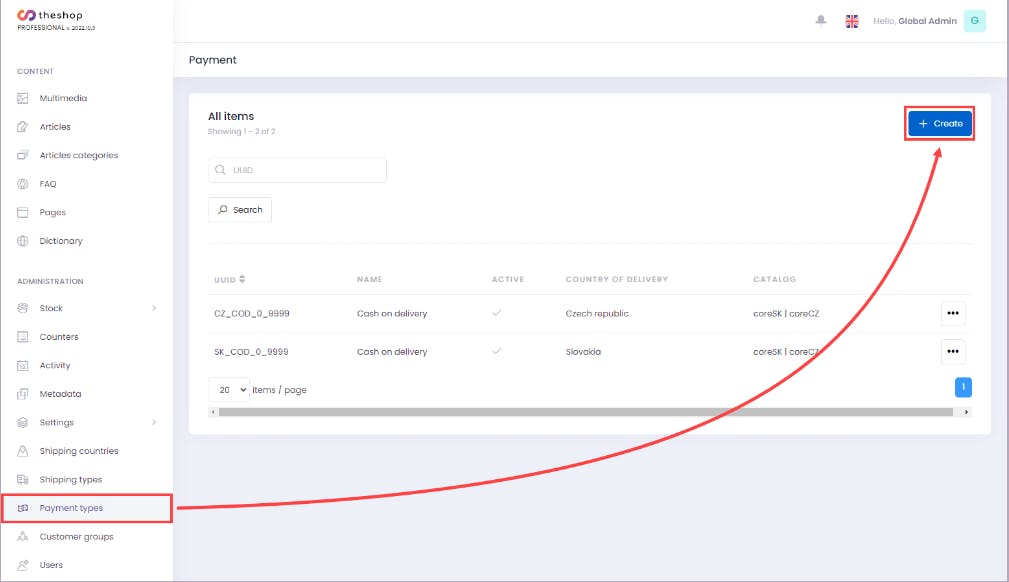Click the Activity calendar icon
1009x582 pixels.
tap(23, 366)
